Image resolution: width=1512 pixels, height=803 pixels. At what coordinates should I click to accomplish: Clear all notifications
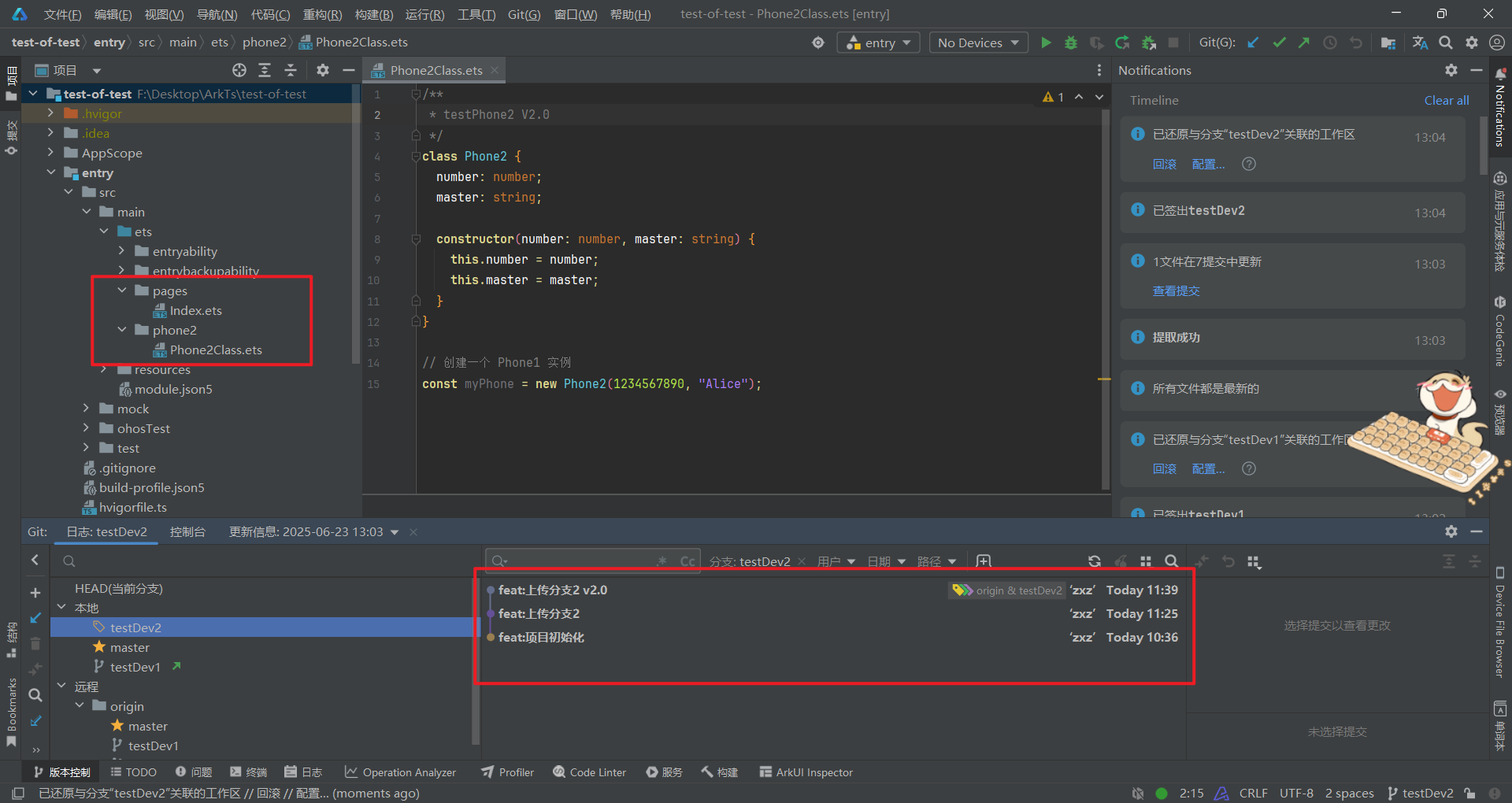click(1447, 100)
